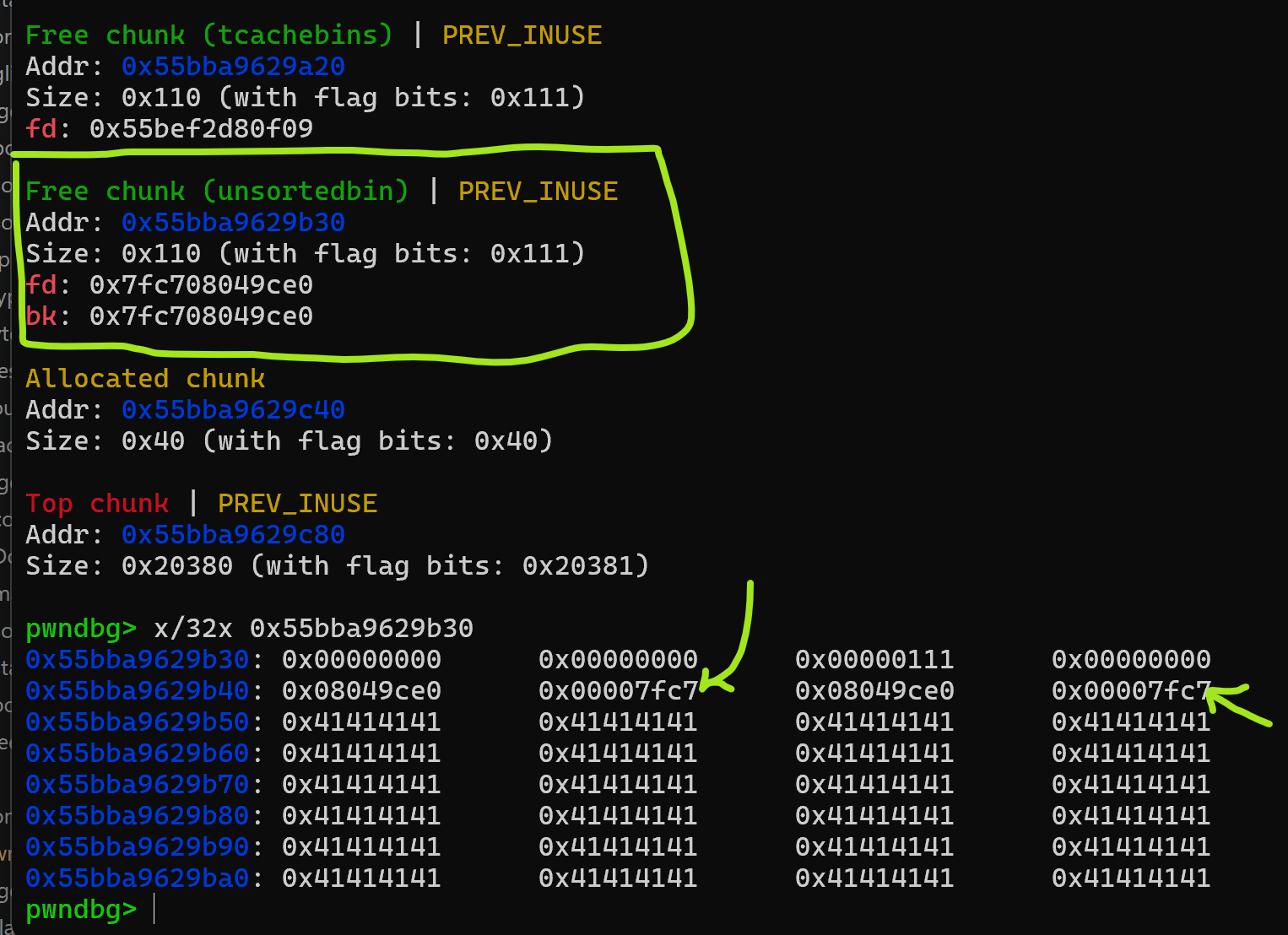Image resolution: width=1288 pixels, height=935 pixels.
Task: Click the allocated chunk's Size 0x40 line
Action: tap(289, 441)
